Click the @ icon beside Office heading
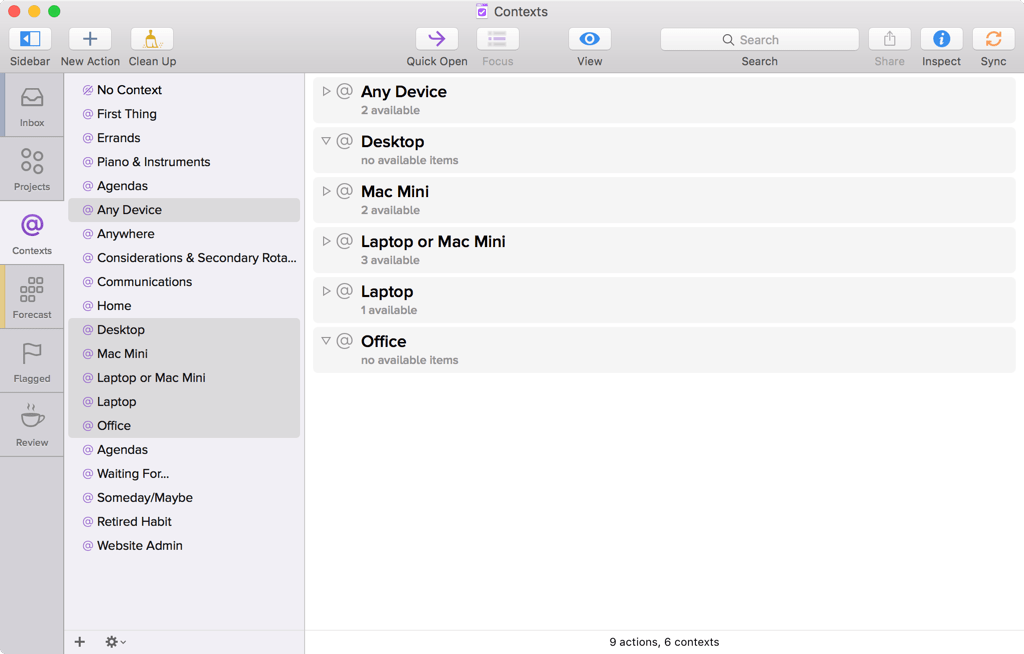This screenshot has height=654, width=1024. pos(344,341)
